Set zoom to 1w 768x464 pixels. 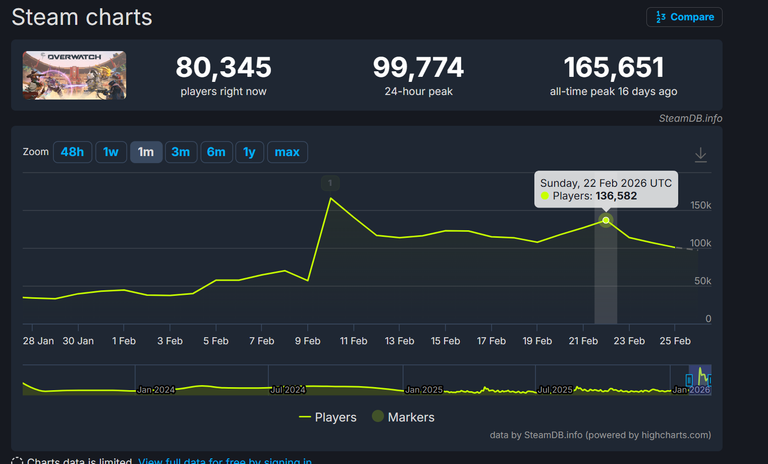[x=111, y=152]
